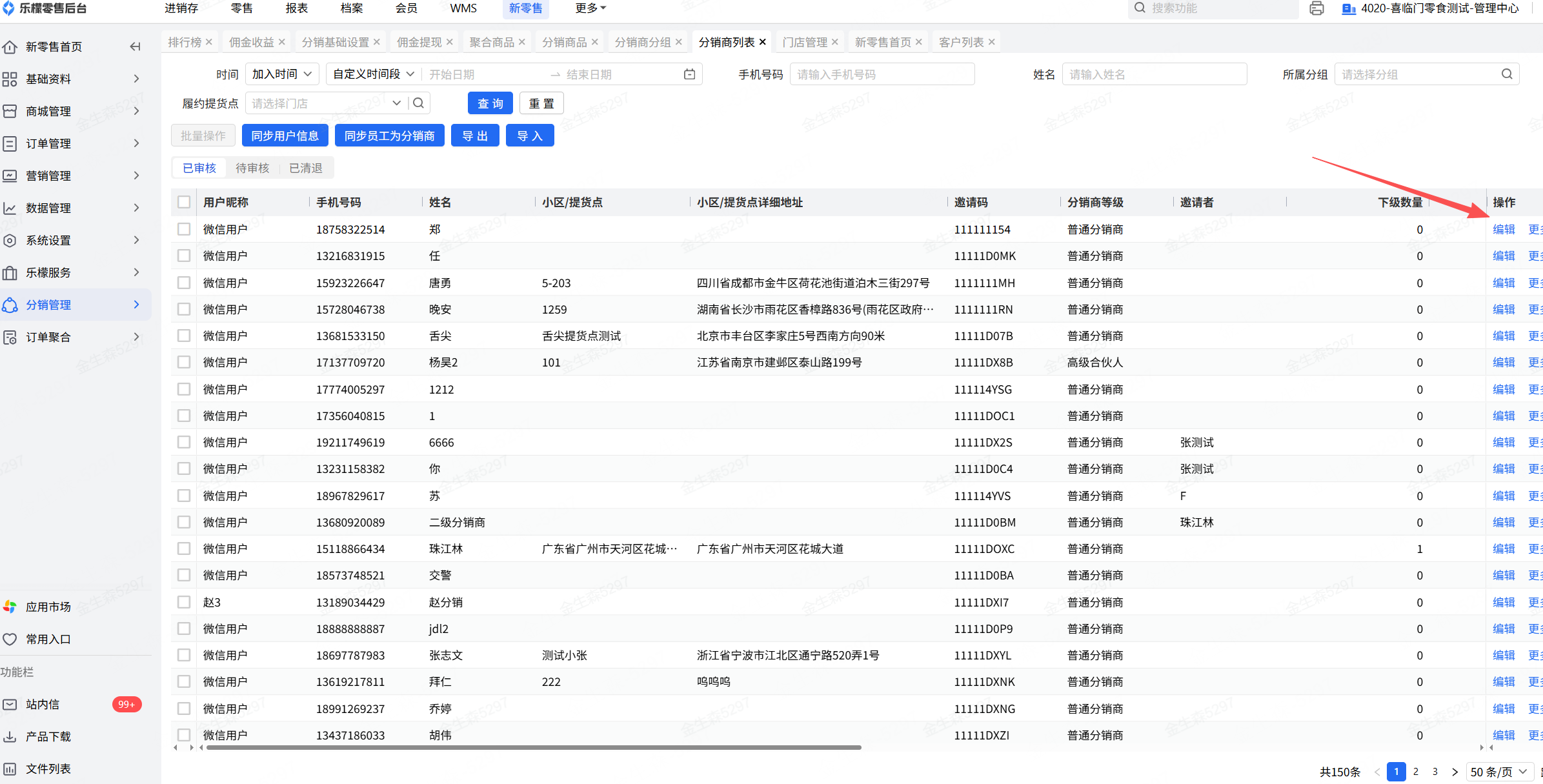Click 同步员工为分销商 button

click(389, 136)
